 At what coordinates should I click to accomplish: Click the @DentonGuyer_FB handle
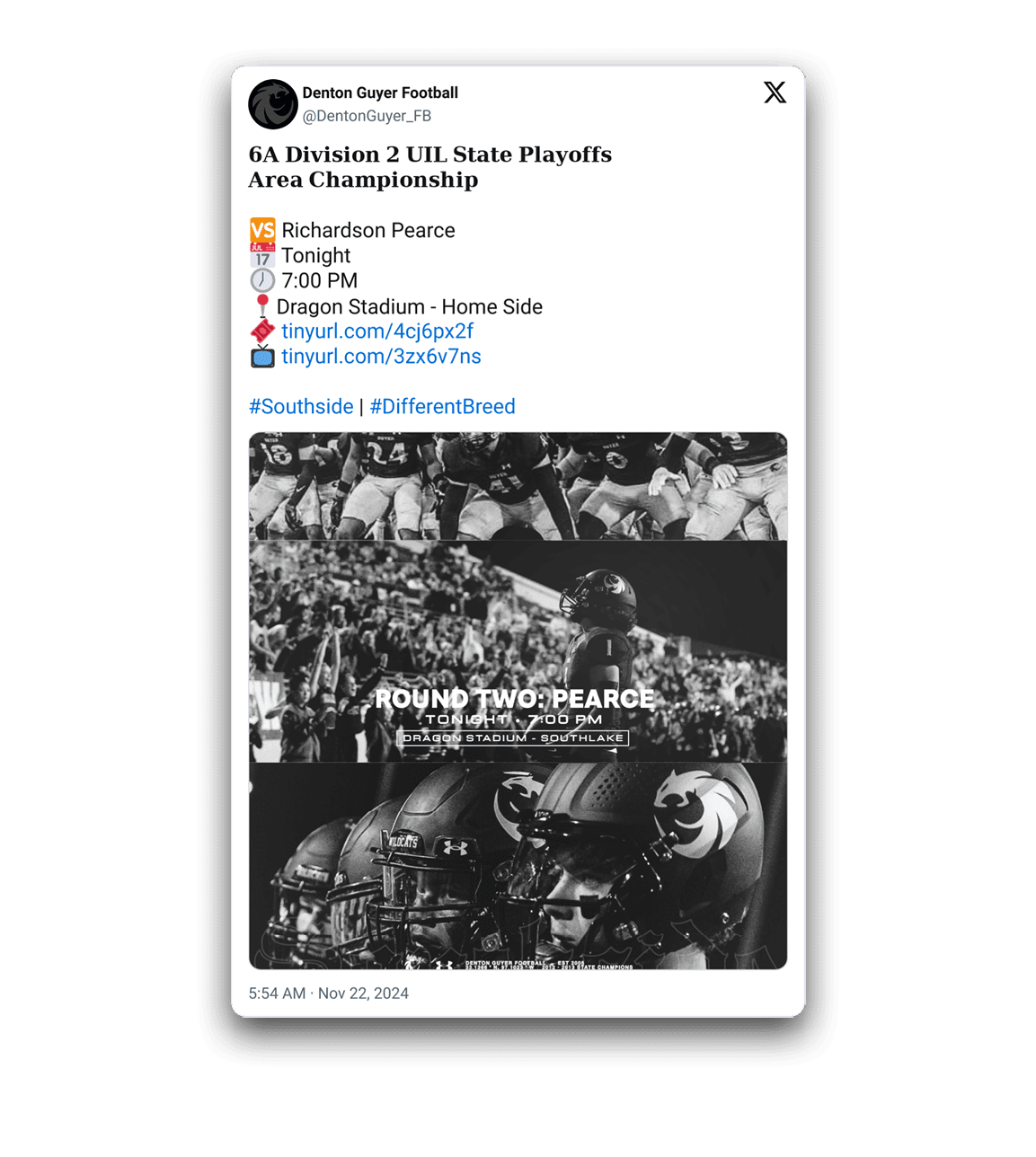(x=367, y=116)
